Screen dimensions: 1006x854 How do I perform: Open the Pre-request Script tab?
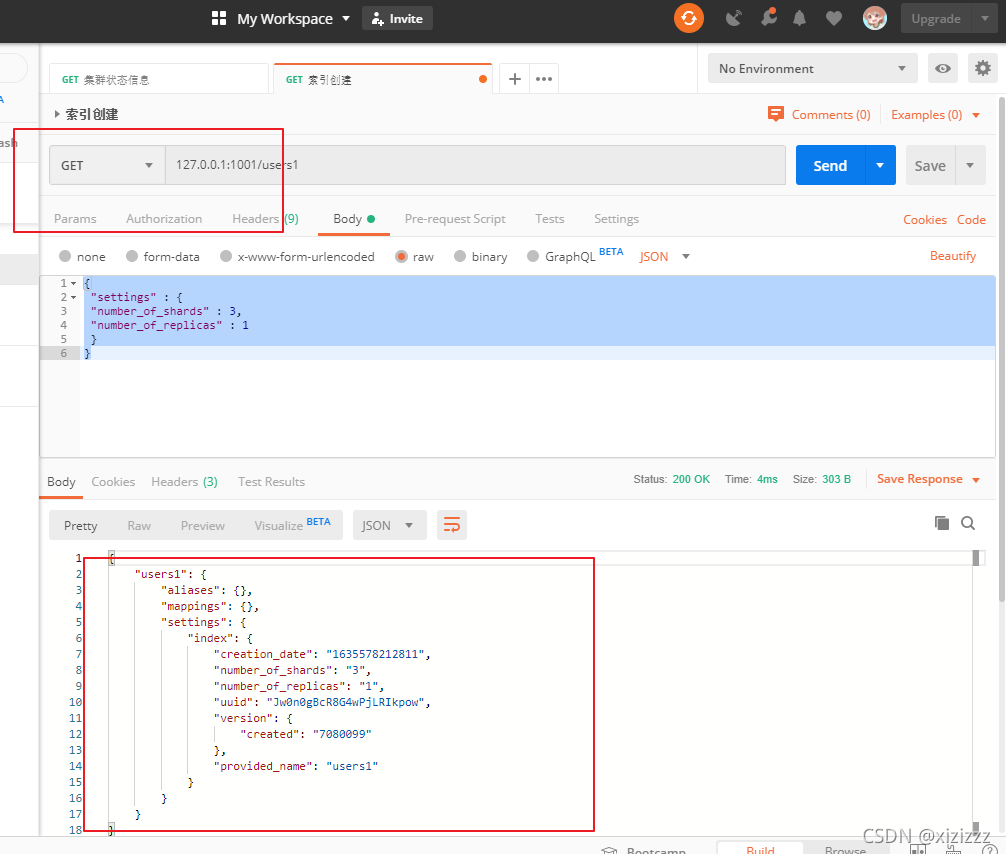click(455, 219)
